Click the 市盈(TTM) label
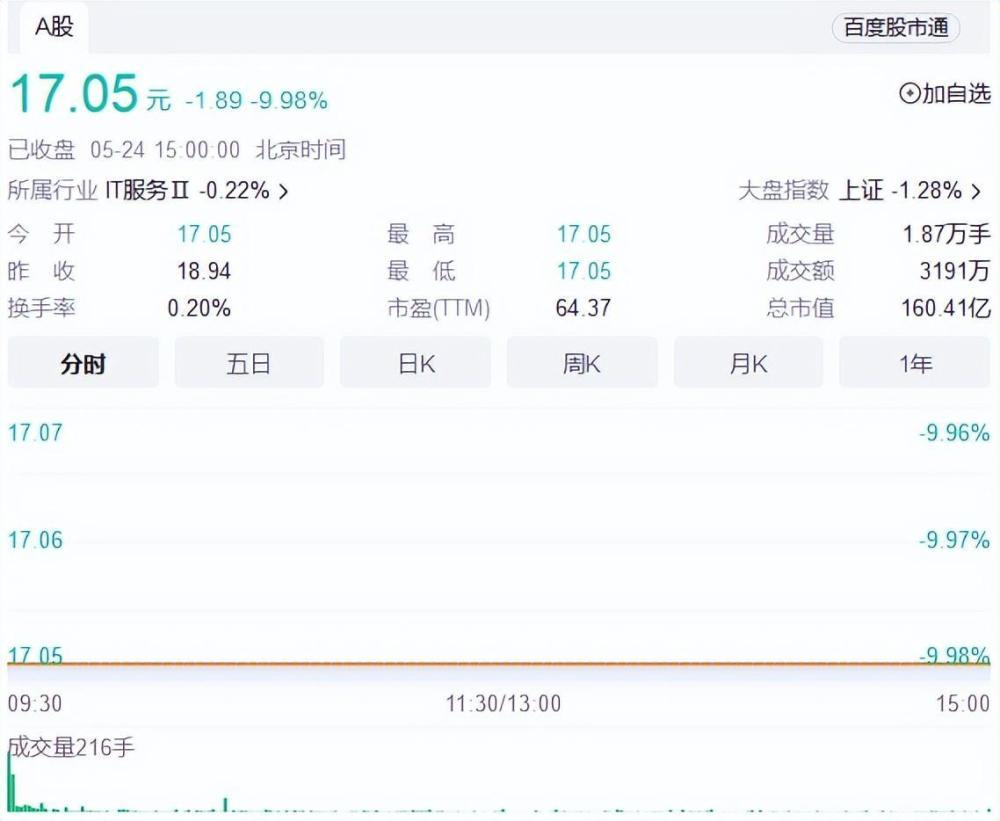Screen dimensions: 1000x821 tap(439, 308)
